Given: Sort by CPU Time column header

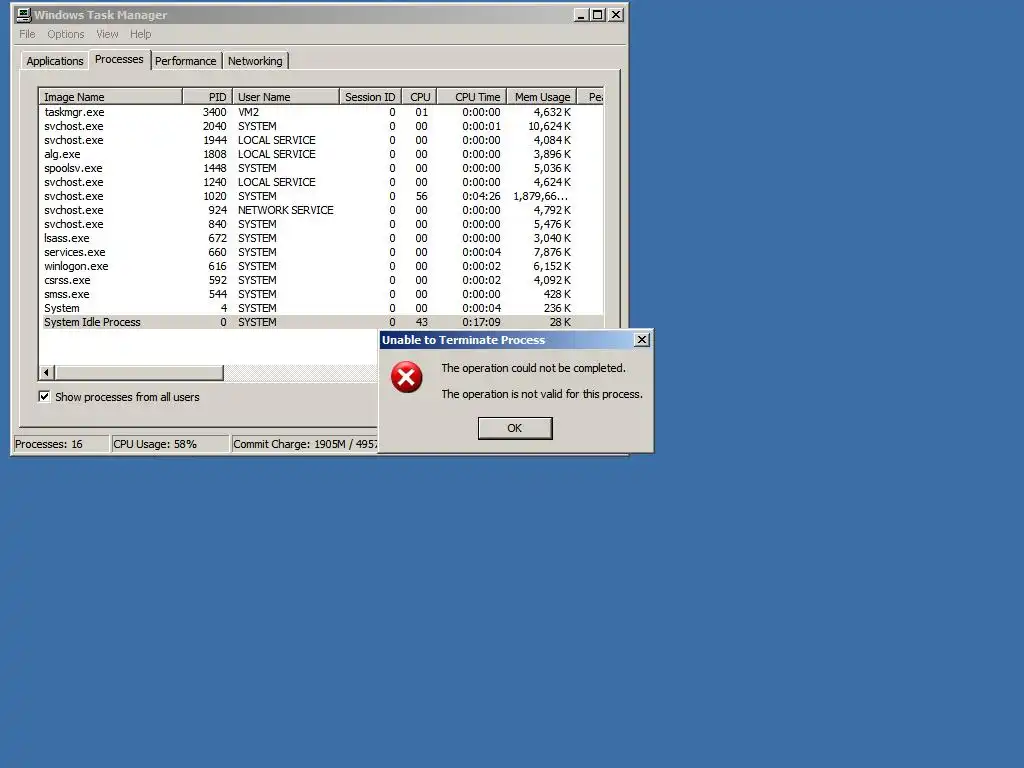Looking at the screenshot, I should click(472, 97).
